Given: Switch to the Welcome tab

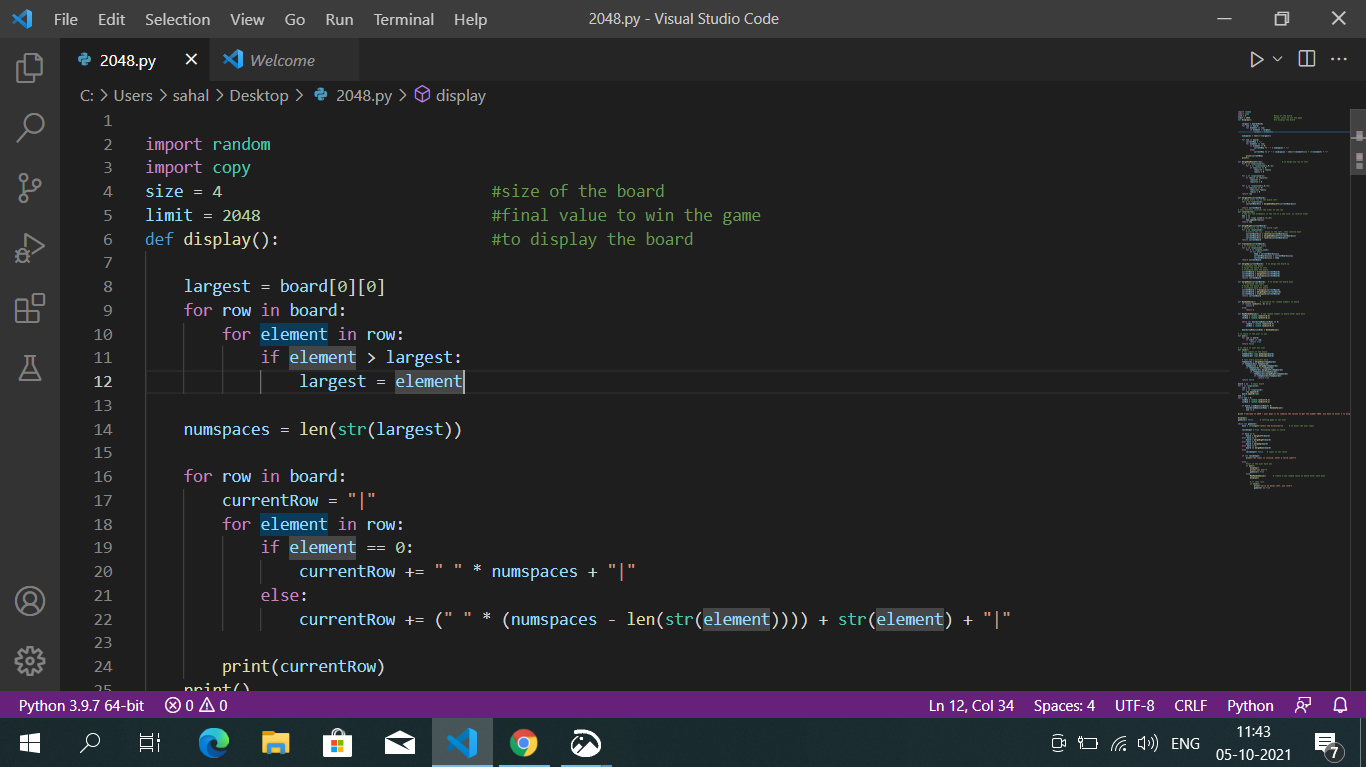Looking at the screenshot, I should [282, 59].
